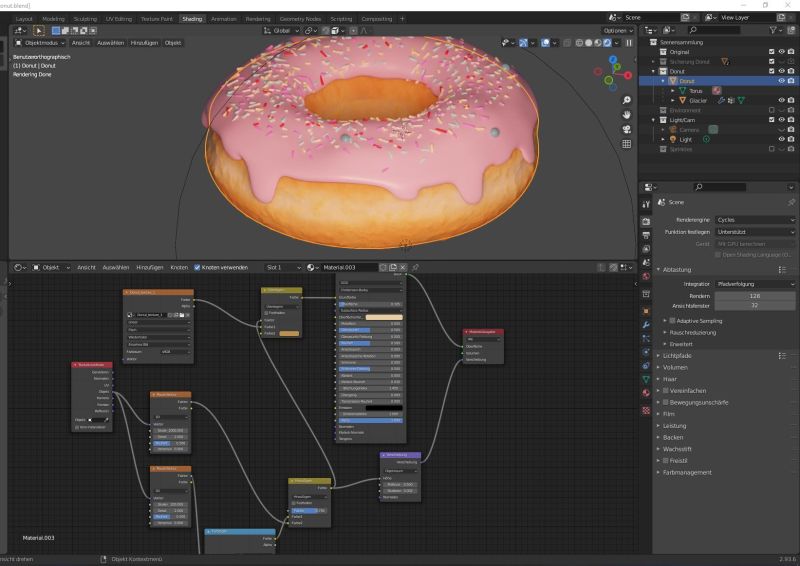Enable Bewegungsunschärfe checkbox
The height and width of the screenshot is (566, 800).
[x=665, y=402]
